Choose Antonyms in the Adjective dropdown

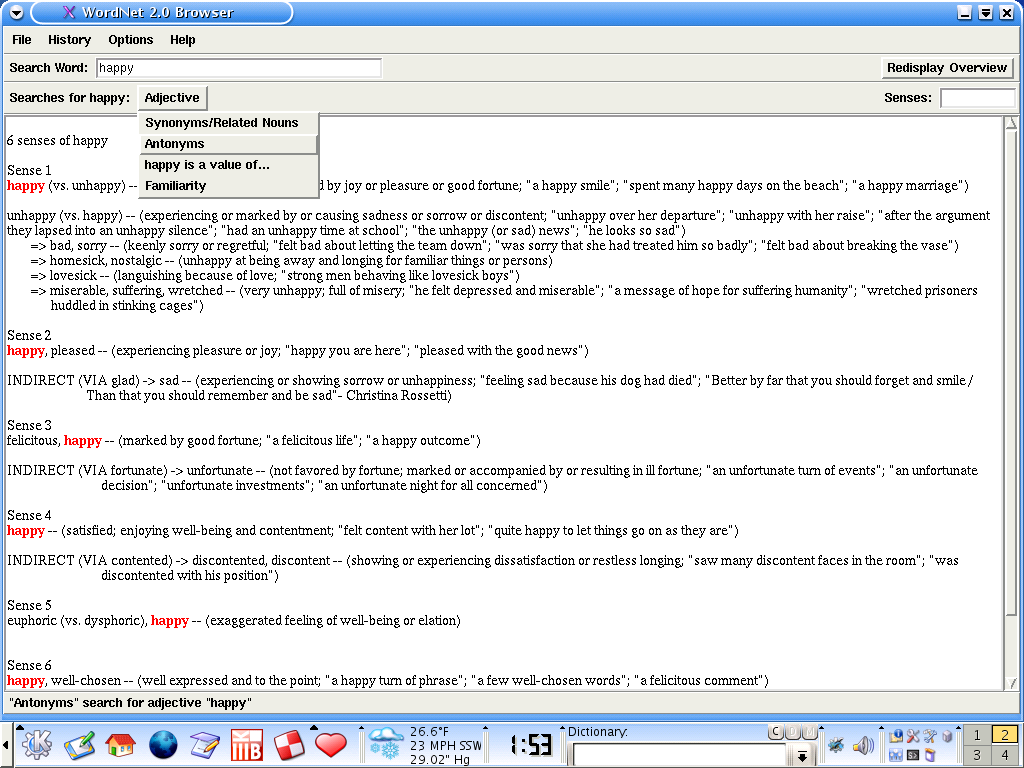point(229,144)
